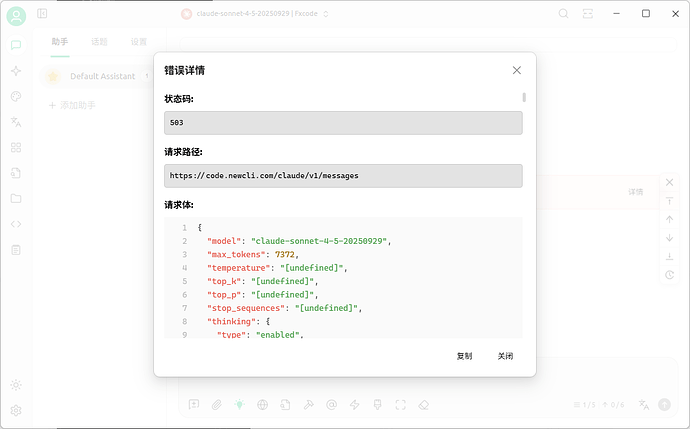This screenshot has width=690, height=429.
Task: Open the paintings palette sidebar icon
Action: [x=16, y=96]
